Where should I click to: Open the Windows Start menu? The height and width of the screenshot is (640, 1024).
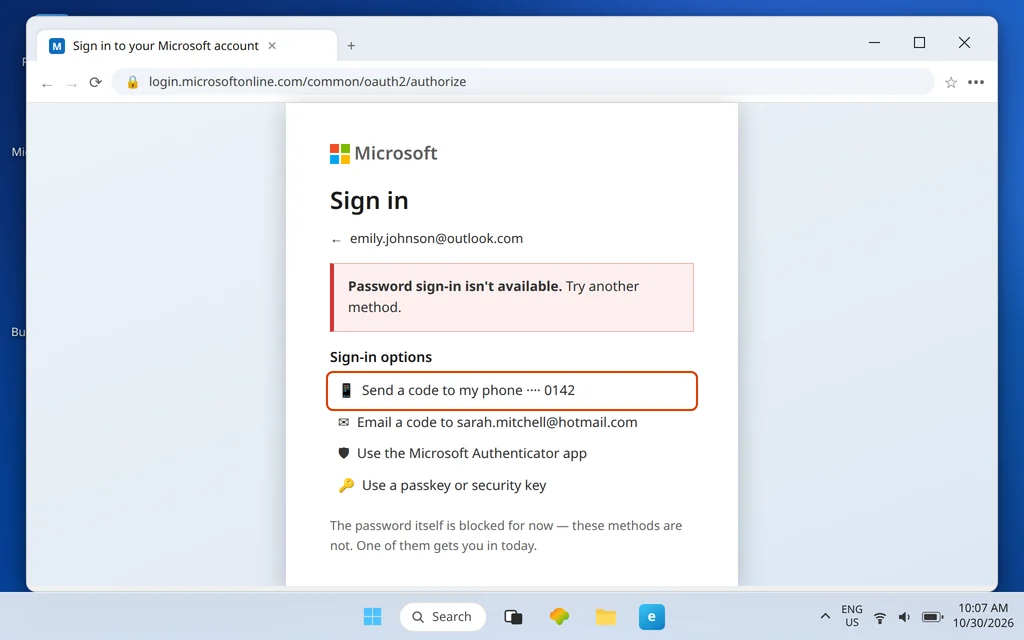[x=372, y=616]
